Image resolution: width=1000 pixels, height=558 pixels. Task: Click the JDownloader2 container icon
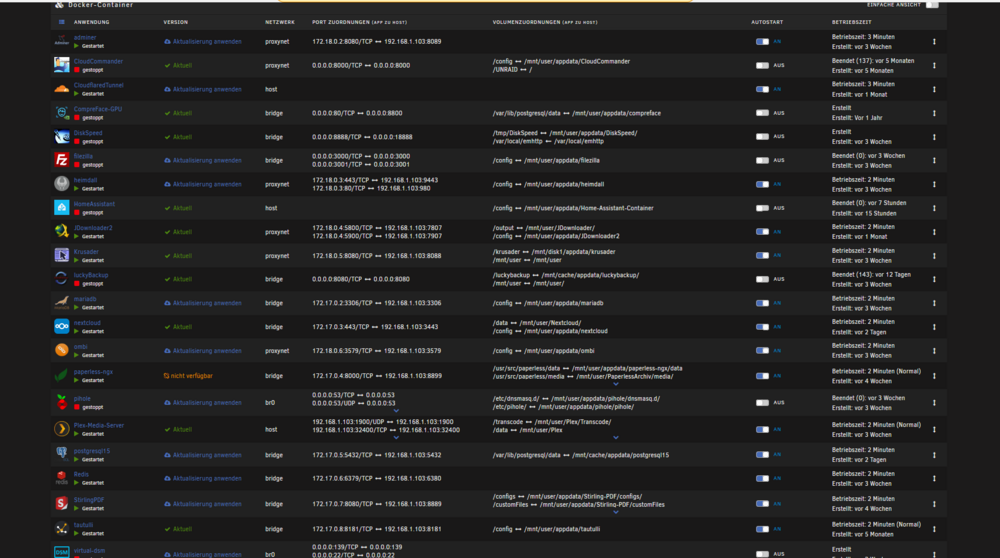(x=61, y=231)
